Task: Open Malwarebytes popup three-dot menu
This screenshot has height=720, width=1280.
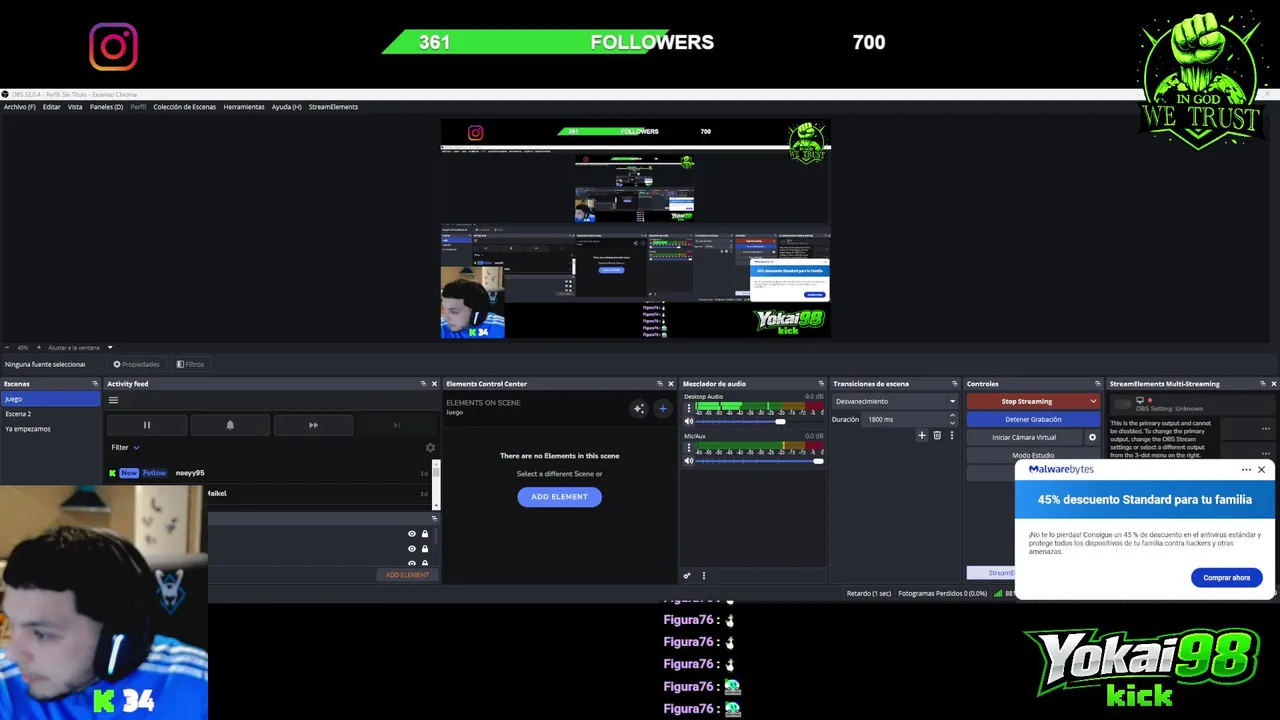Action: 1246,470
